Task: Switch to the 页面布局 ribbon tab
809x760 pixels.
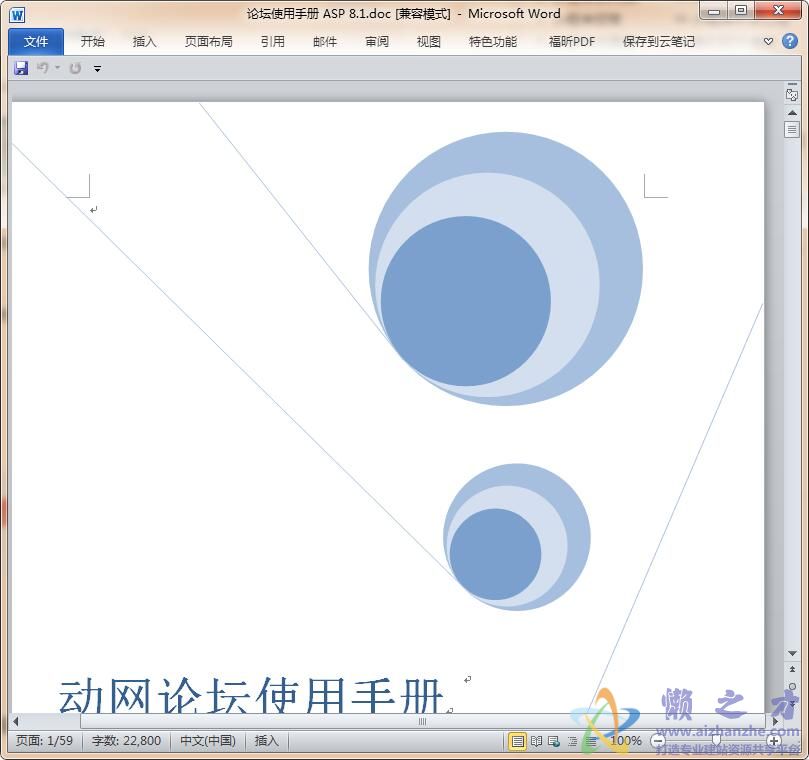Action: tap(209, 41)
